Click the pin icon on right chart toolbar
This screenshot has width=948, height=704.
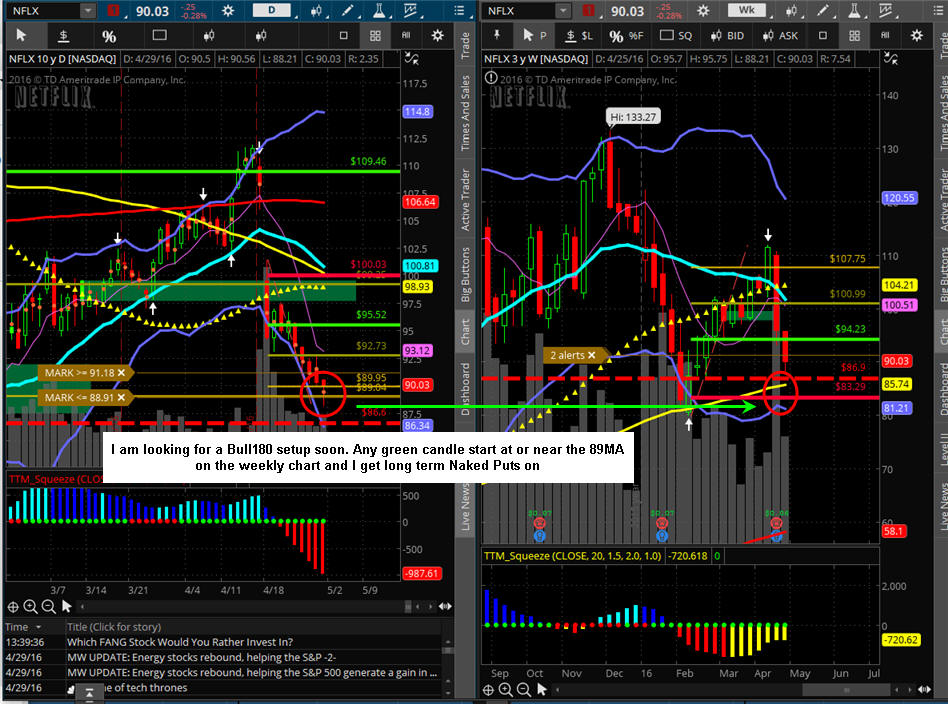point(497,36)
